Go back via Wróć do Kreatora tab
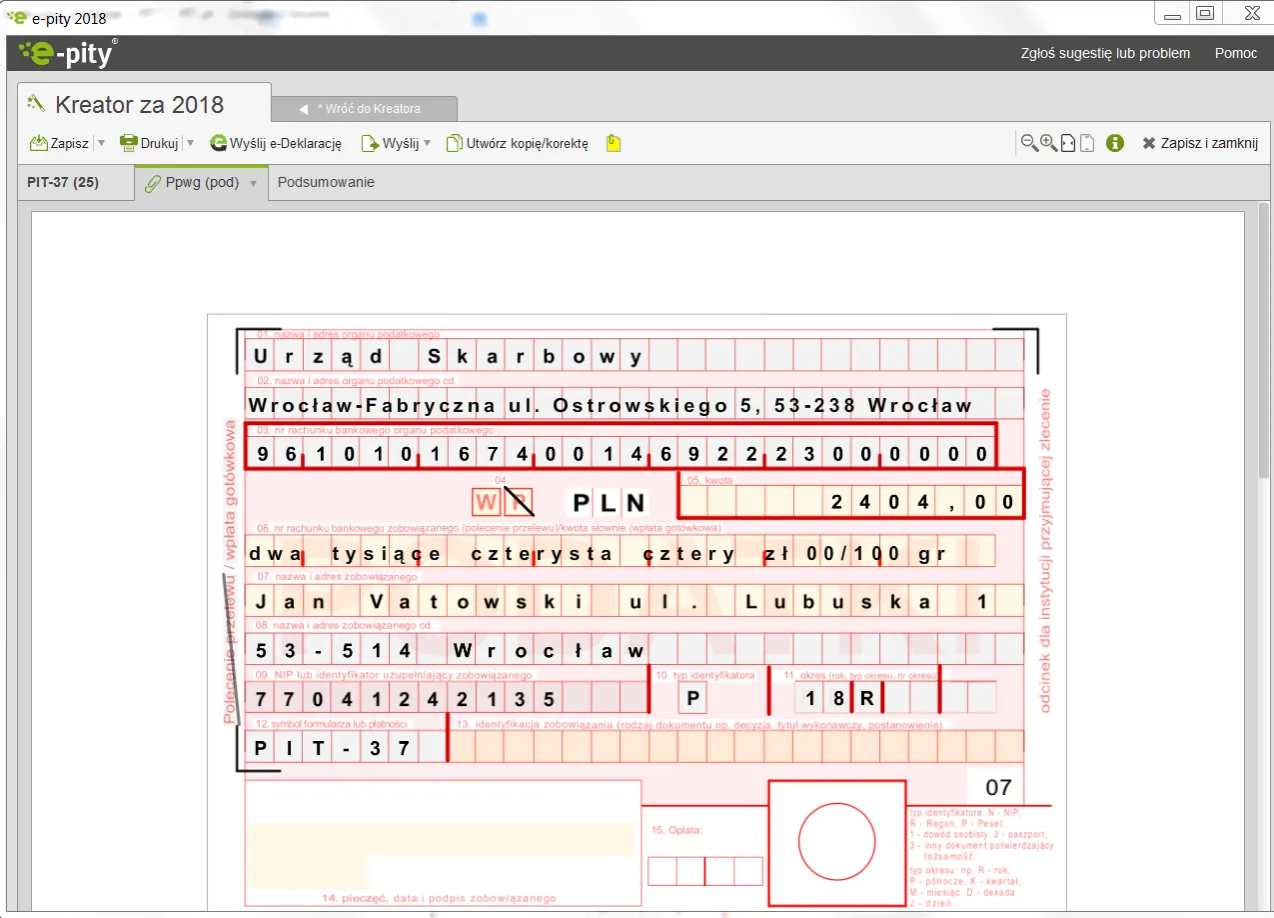 coord(365,108)
